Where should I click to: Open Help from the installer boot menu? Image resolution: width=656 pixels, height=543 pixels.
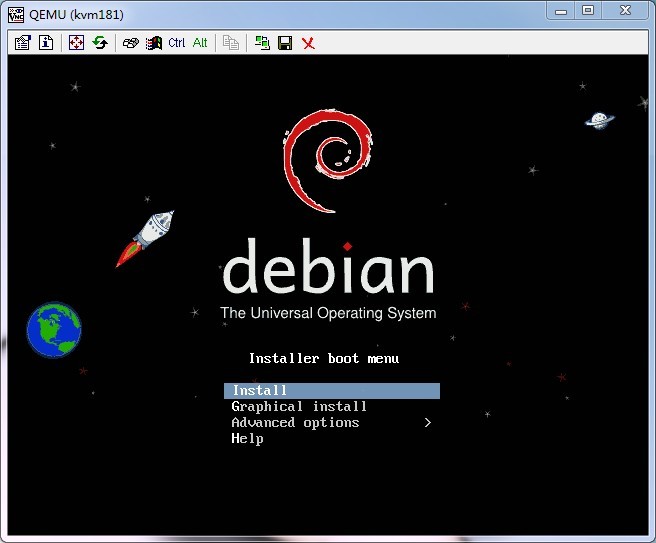tap(247, 439)
